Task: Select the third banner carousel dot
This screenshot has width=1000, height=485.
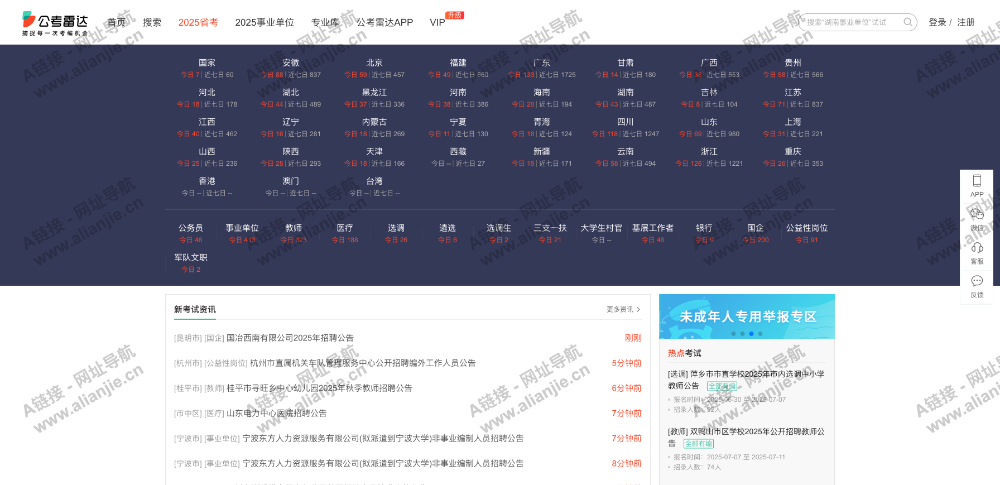Action: tap(751, 333)
